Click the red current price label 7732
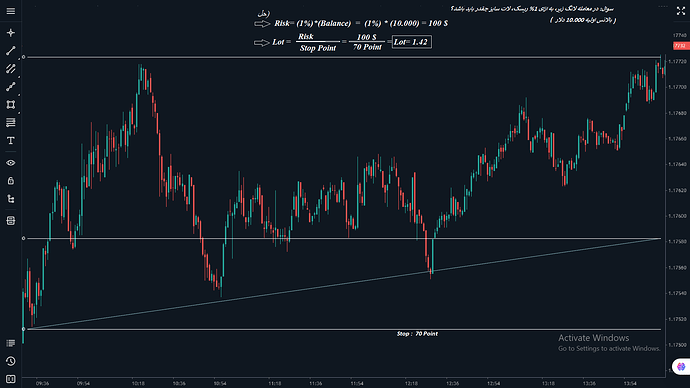Image resolution: width=690 pixels, height=388 pixels. 680,46
